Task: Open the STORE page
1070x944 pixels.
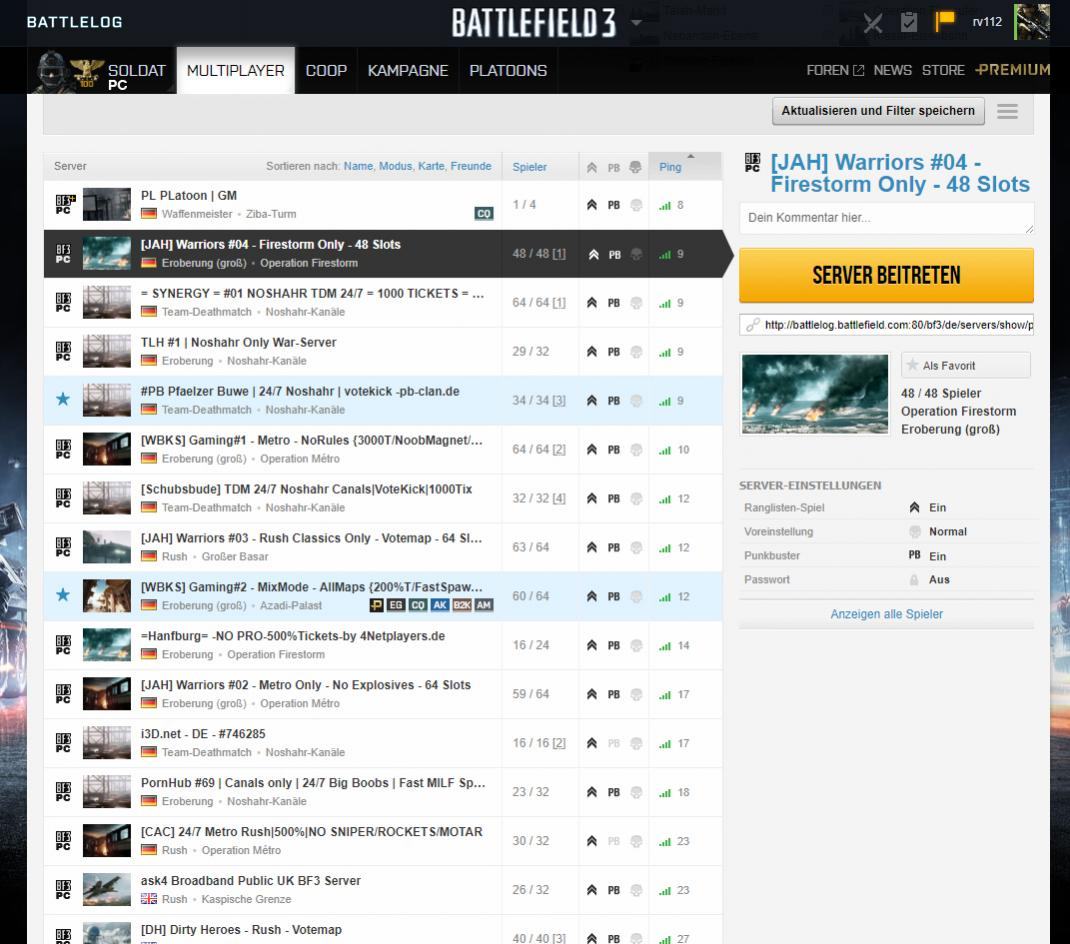Action: pyautogui.click(x=943, y=70)
